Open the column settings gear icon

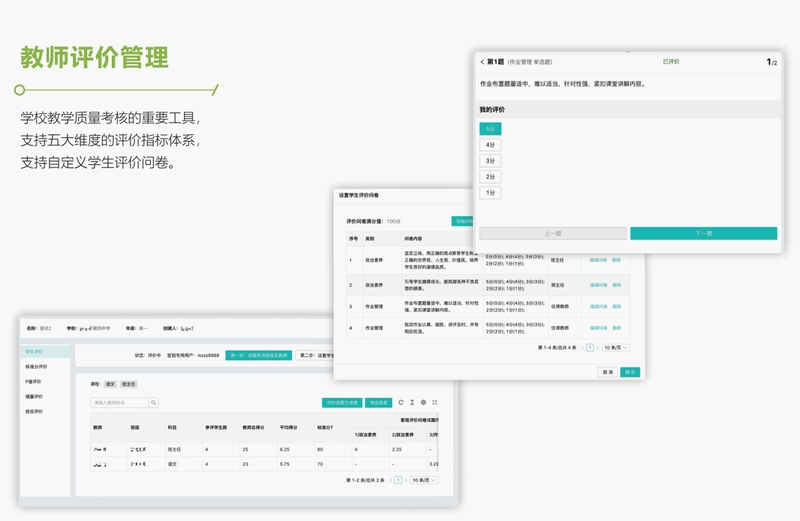coord(423,402)
